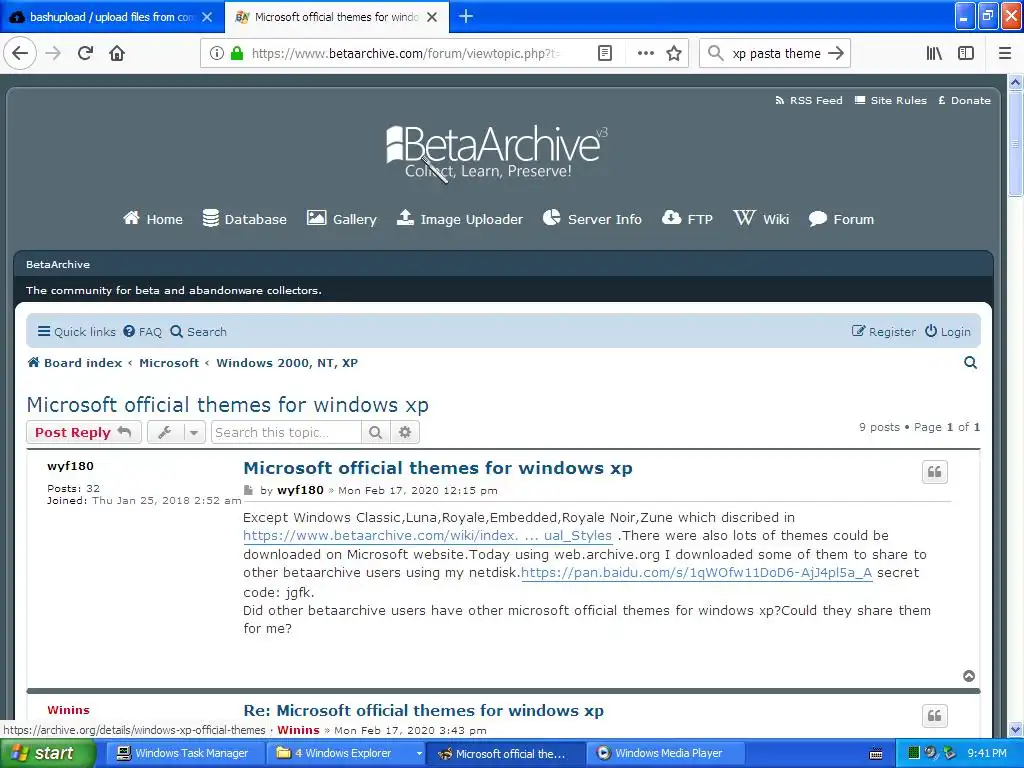Open the Donate link
This screenshot has height=768, width=1024.
tap(965, 100)
